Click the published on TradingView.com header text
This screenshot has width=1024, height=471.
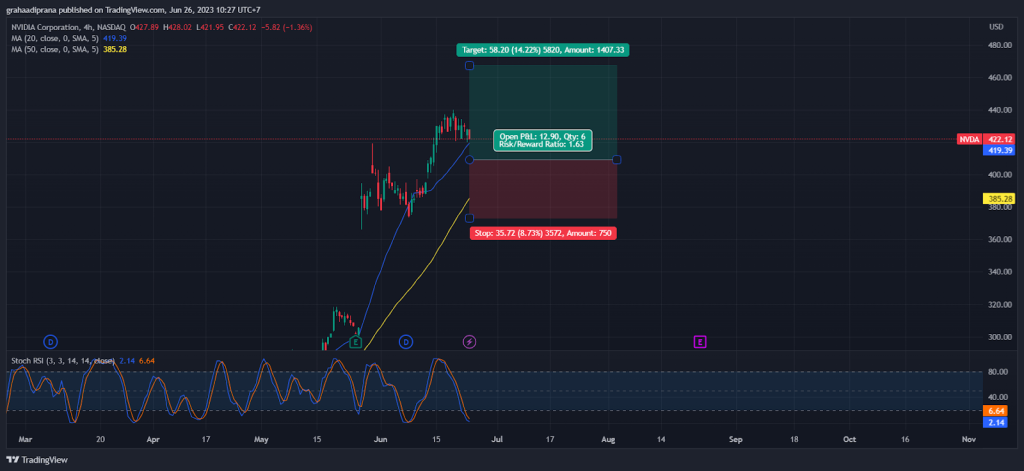(135, 10)
